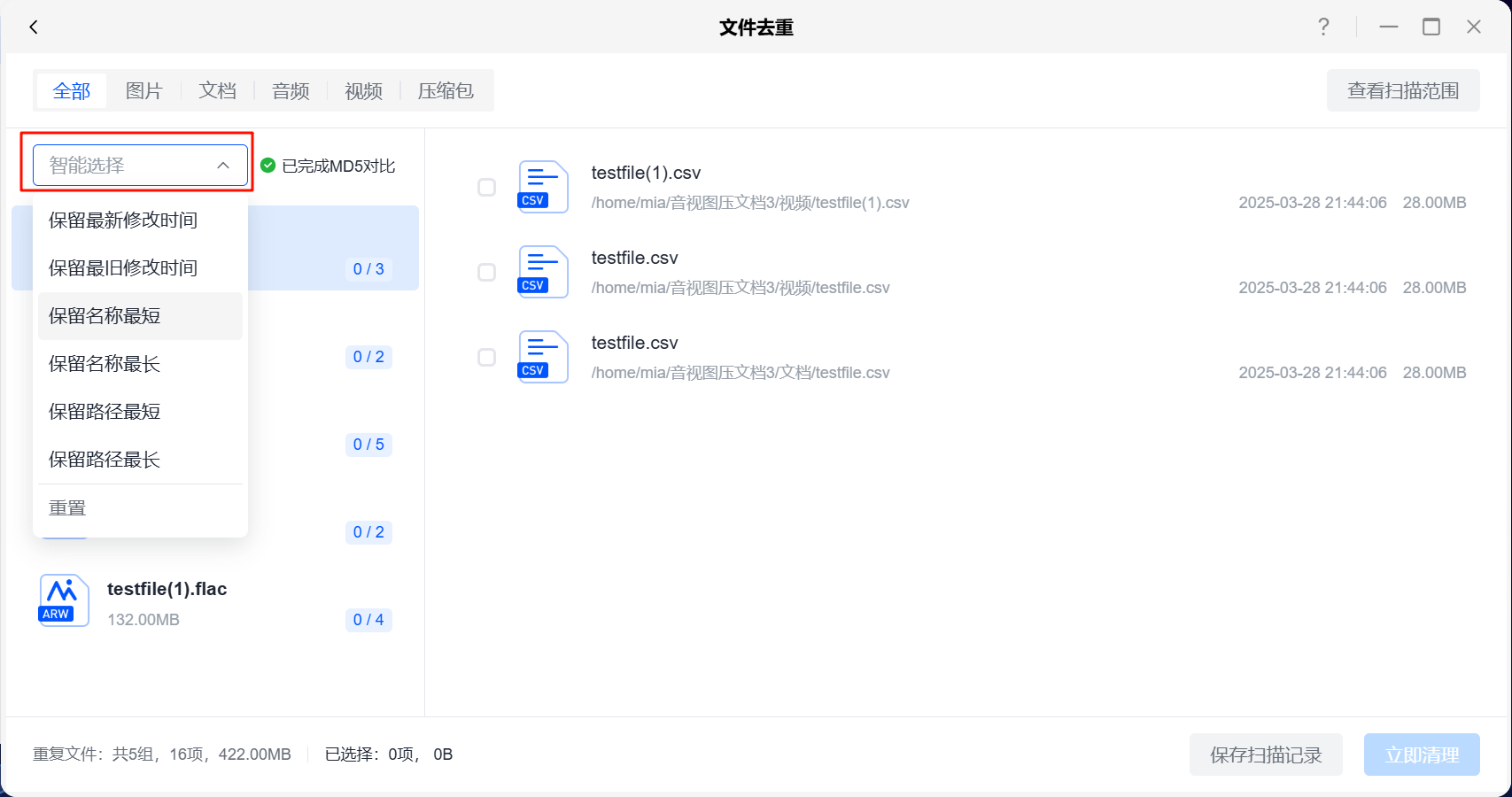Select the 保留路径最短 option
1512x797 pixels.
point(105,412)
